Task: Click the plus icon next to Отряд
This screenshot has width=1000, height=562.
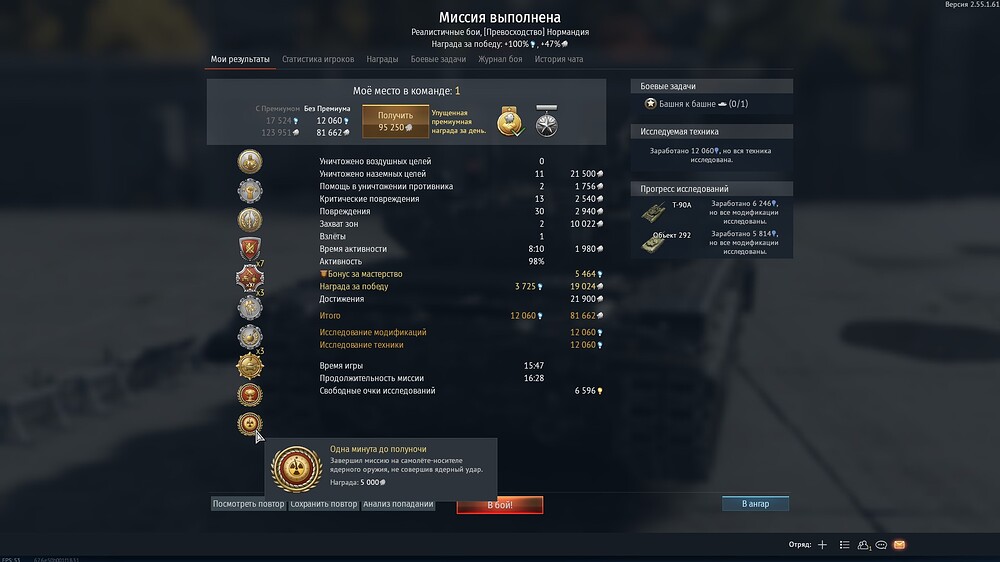Action: [822, 545]
